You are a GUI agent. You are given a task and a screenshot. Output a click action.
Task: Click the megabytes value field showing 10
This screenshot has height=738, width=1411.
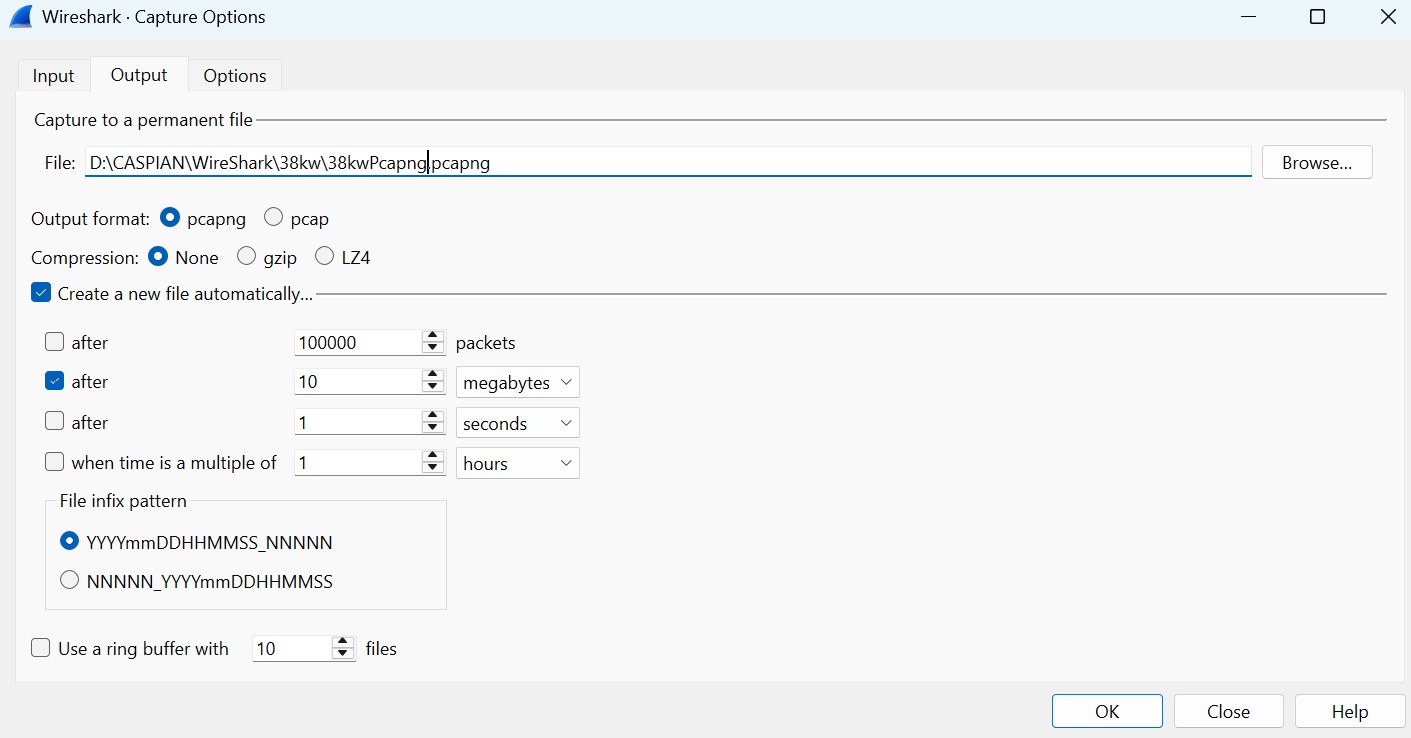pos(358,382)
